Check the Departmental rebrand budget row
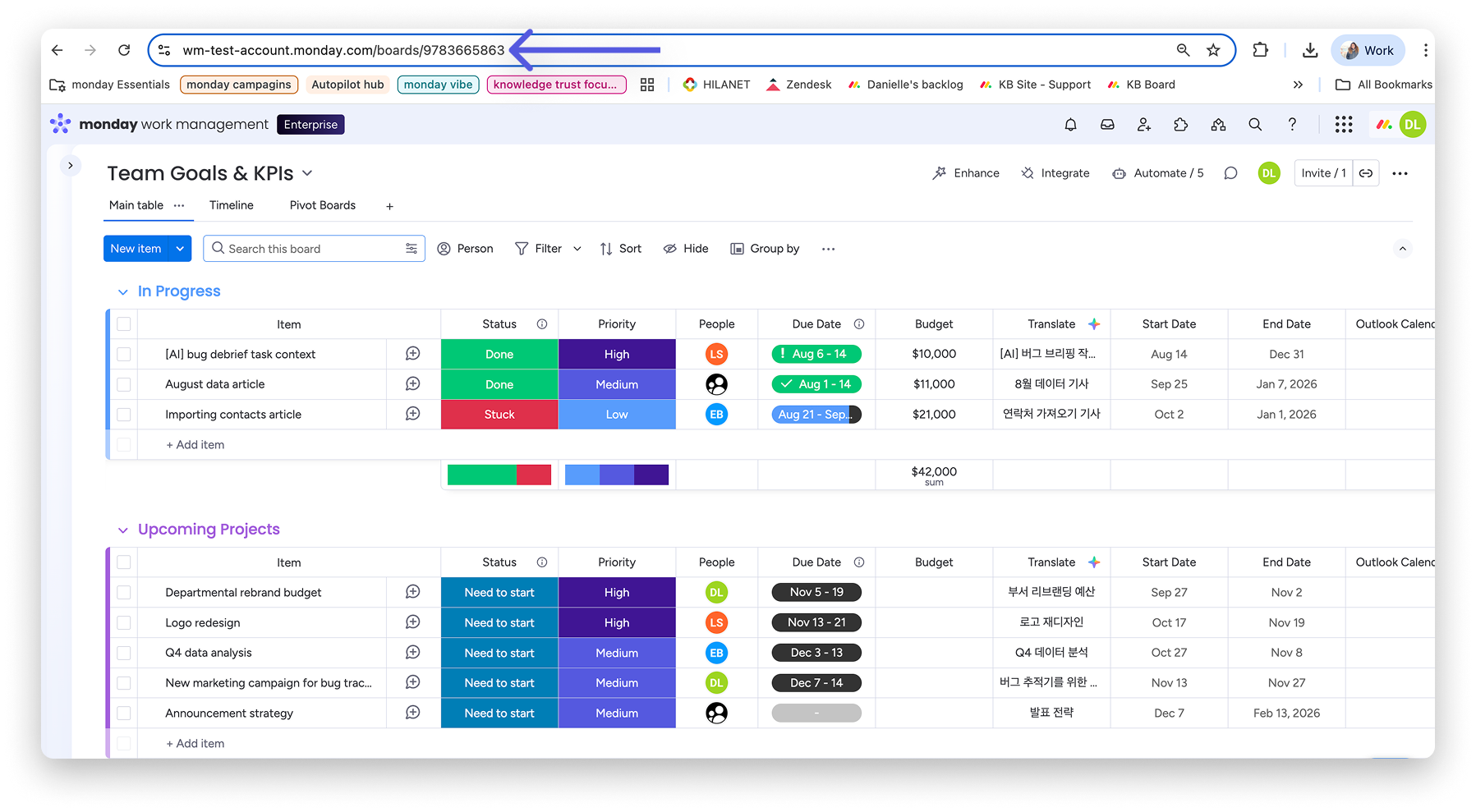This screenshot has width=1476, height=812. pos(124,592)
